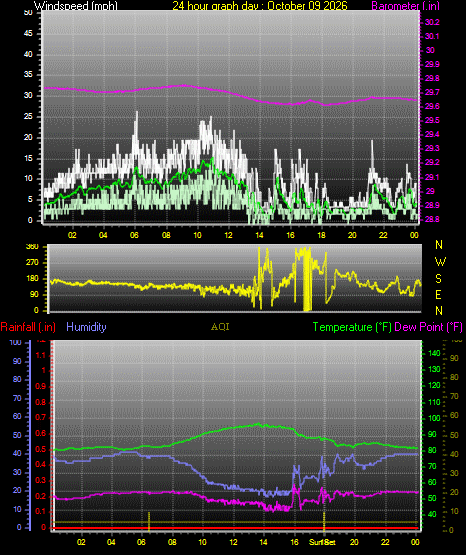Select the 45 windspeed scale value
The image size is (466, 555).
tap(28, 34)
